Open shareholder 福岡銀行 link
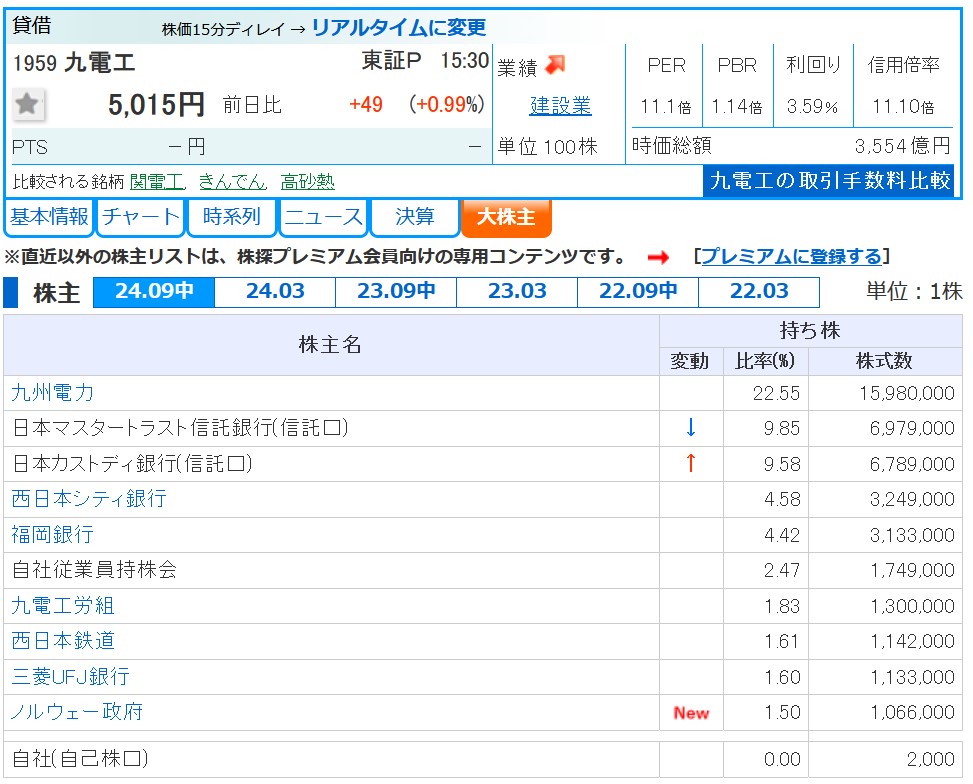Viewport: 973px width, 784px height. tap(53, 534)
